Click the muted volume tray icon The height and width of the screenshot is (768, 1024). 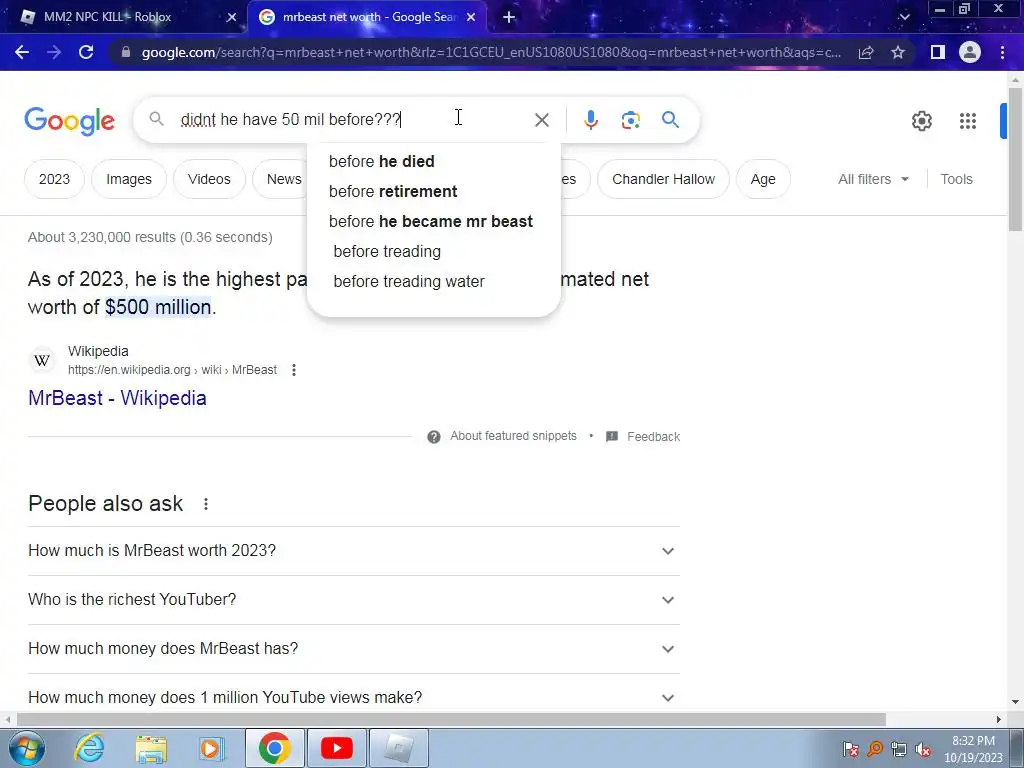coord(923,749)
